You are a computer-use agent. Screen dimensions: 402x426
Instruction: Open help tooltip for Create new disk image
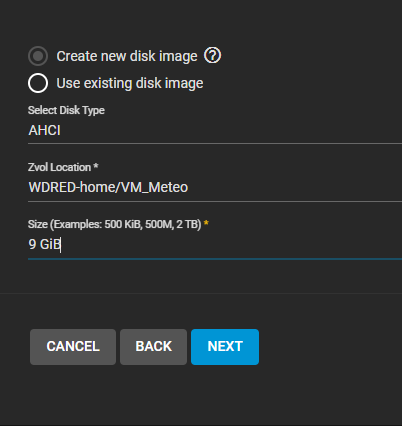pos(212,55)
